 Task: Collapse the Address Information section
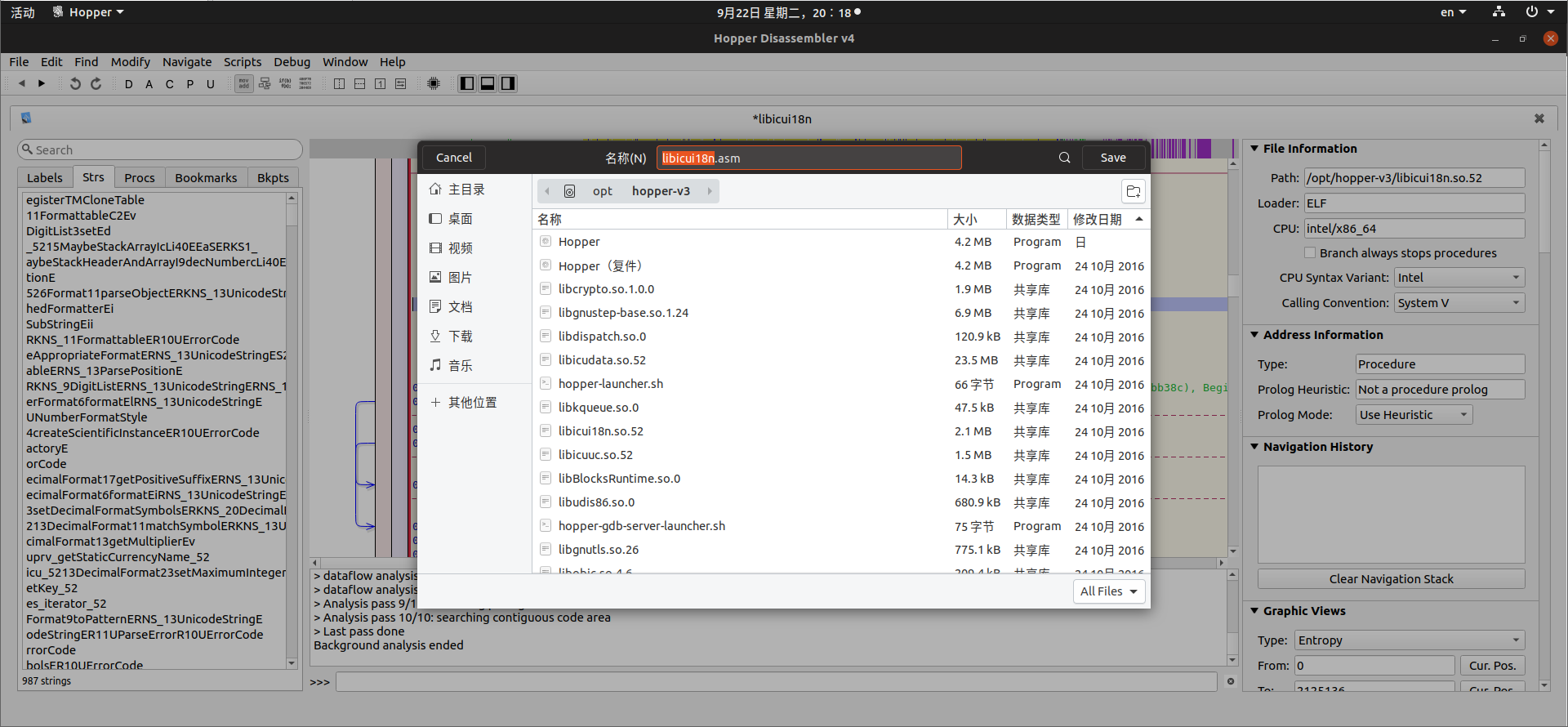click(1254, 335)
